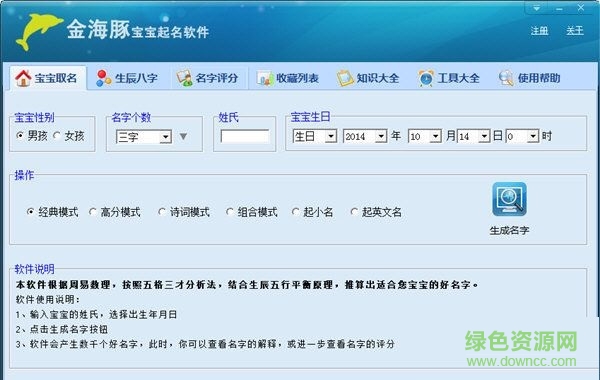Switch to the 知识大全 tab
600x380 pixels.
(x=369, y=78)
